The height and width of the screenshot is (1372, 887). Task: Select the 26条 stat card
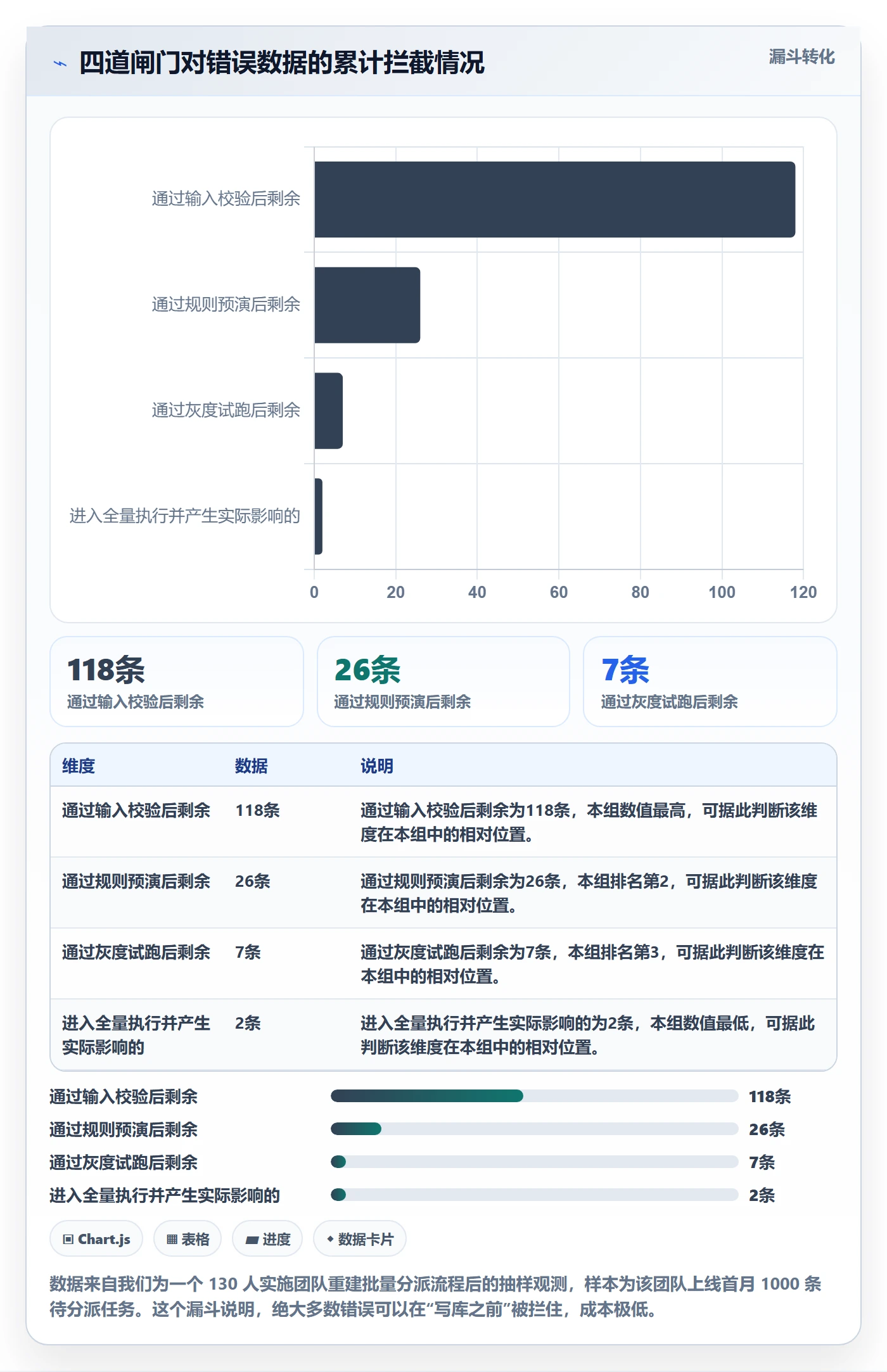click(443, 682)
